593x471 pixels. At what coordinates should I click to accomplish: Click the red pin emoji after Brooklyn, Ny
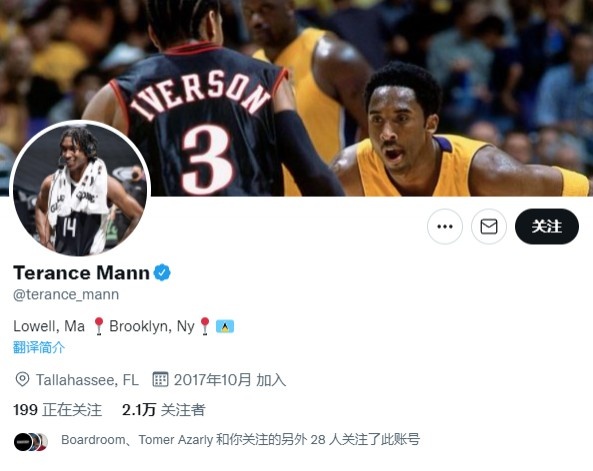point(205,326)
